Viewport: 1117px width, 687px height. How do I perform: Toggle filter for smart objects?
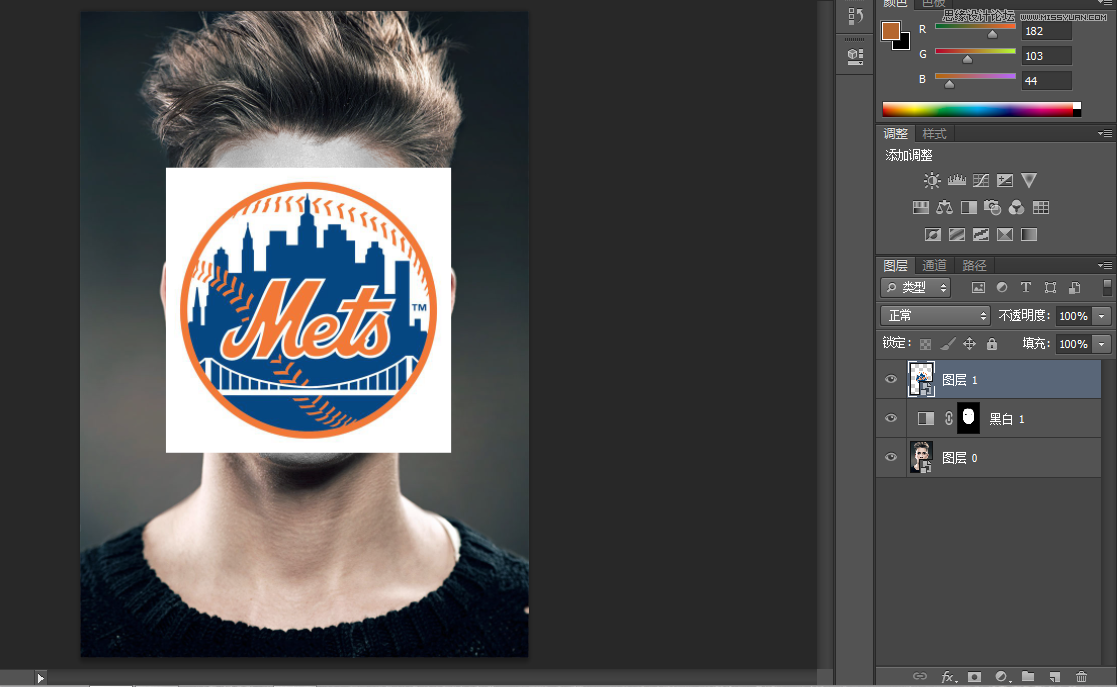point(1074,287)
